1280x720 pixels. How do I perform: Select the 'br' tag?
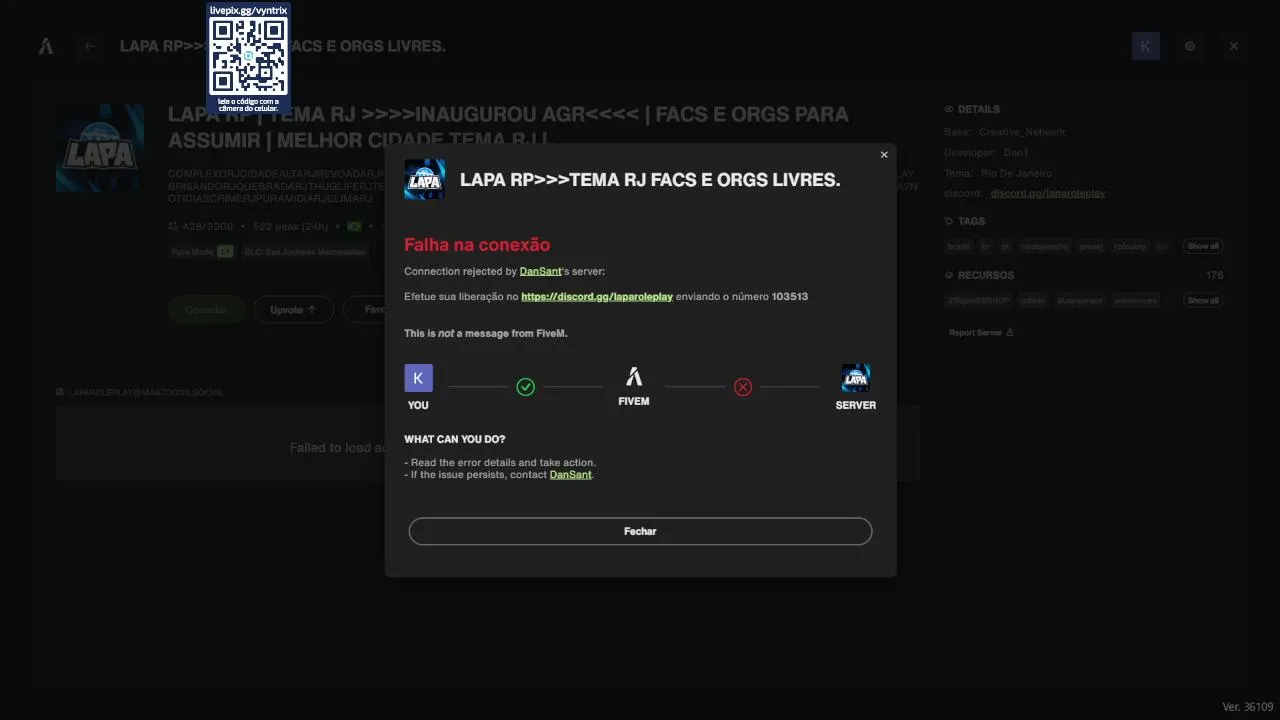(x=986, y=246)
